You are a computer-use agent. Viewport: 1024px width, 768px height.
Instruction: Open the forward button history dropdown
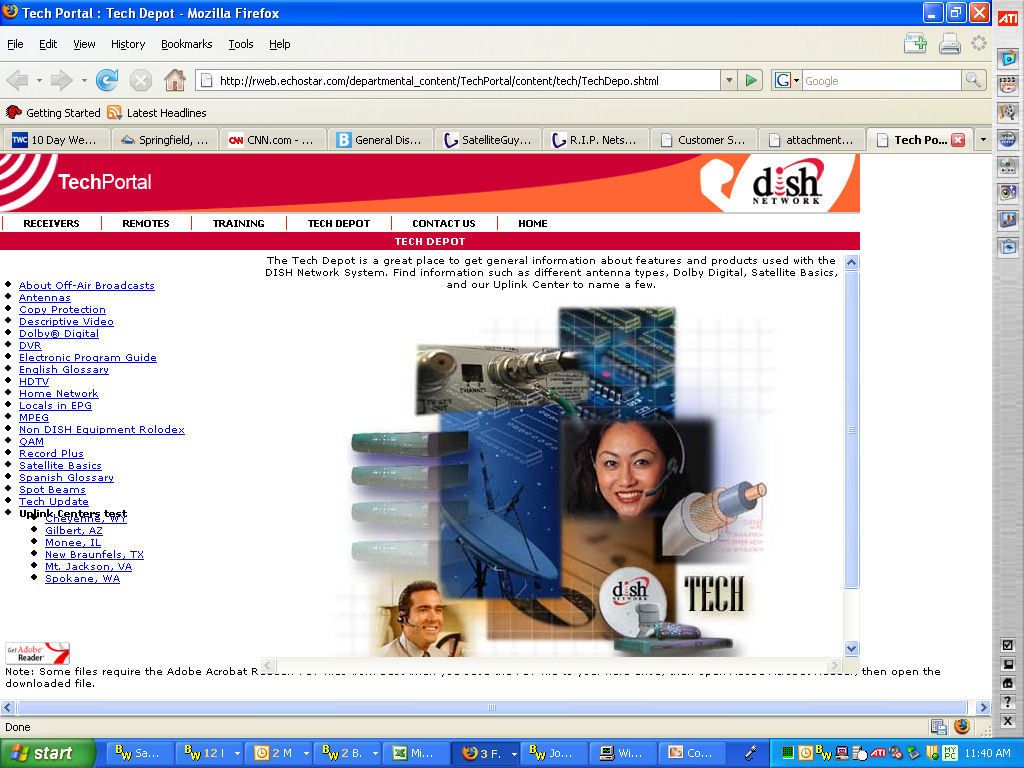[x=84, y=80]
